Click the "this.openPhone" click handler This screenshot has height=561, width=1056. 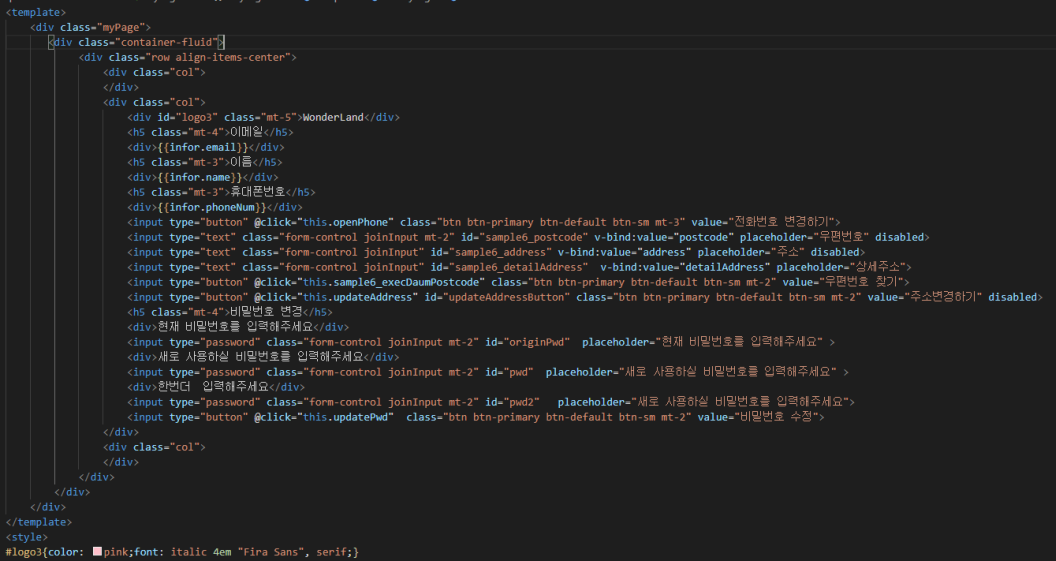345,222
